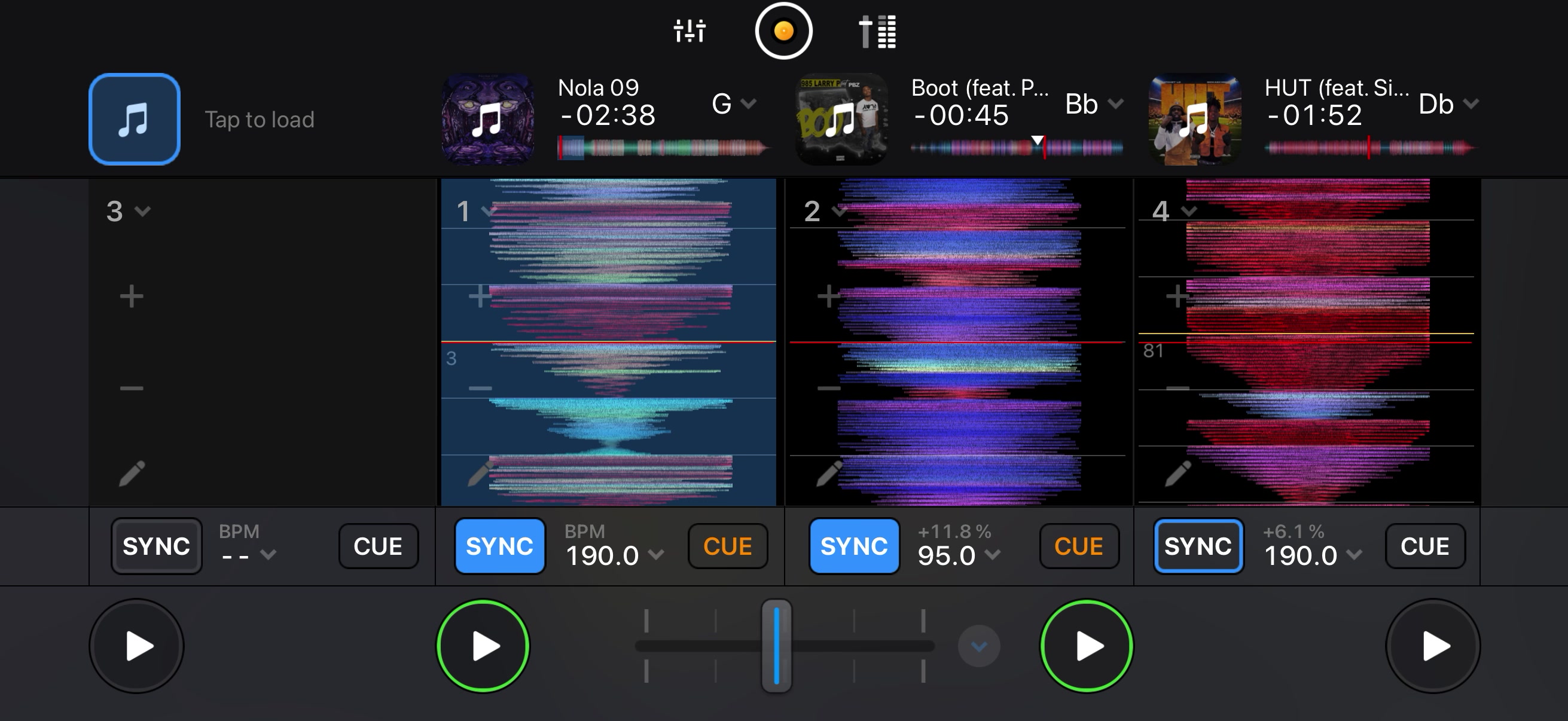Open the mixer EQ sliders icon
Viewport: 1568px width, 721px height.
click(689, 30)
